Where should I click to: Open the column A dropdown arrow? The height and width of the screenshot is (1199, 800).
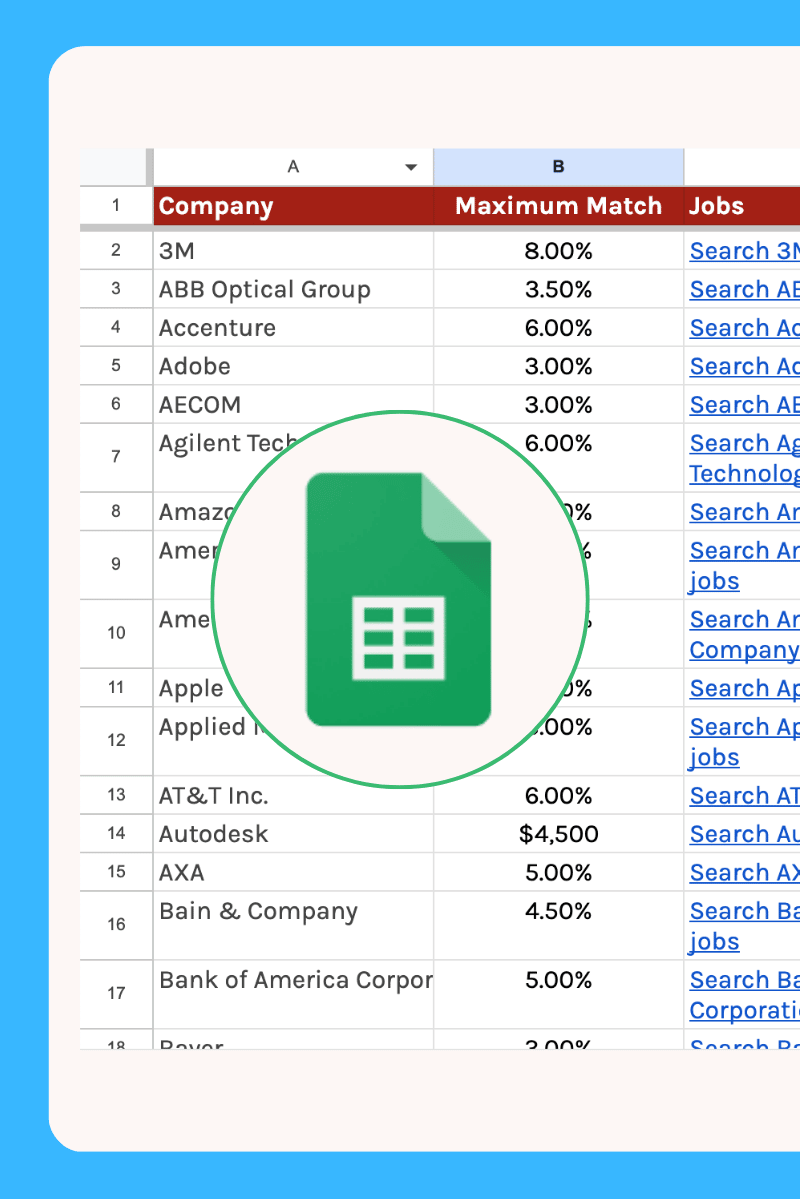[411, 167]
